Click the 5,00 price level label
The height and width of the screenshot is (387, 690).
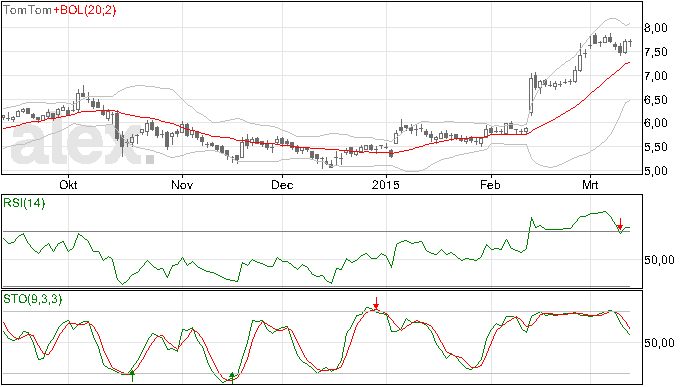tap(656, 170)
